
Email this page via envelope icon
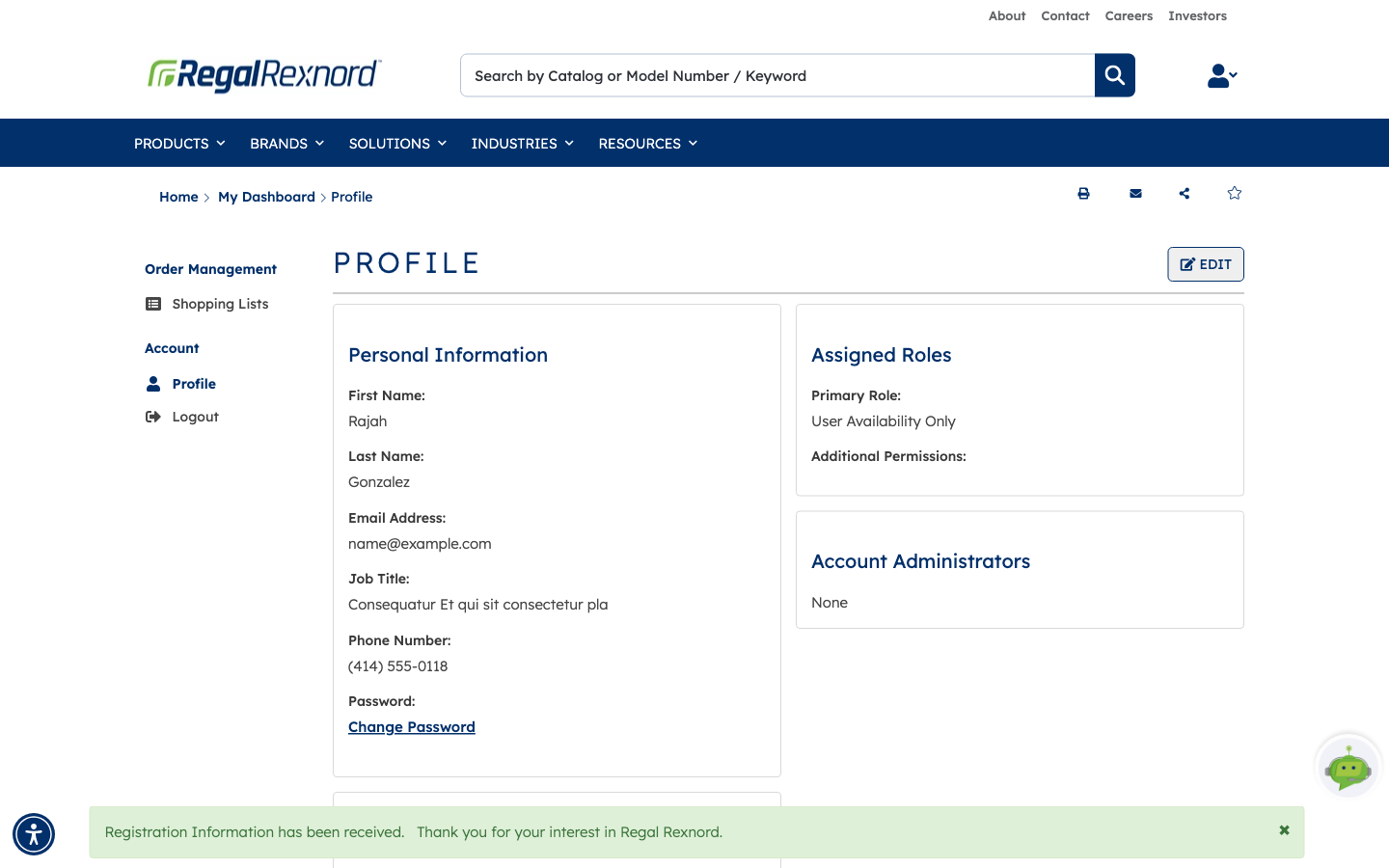[x=1135, y=194]
